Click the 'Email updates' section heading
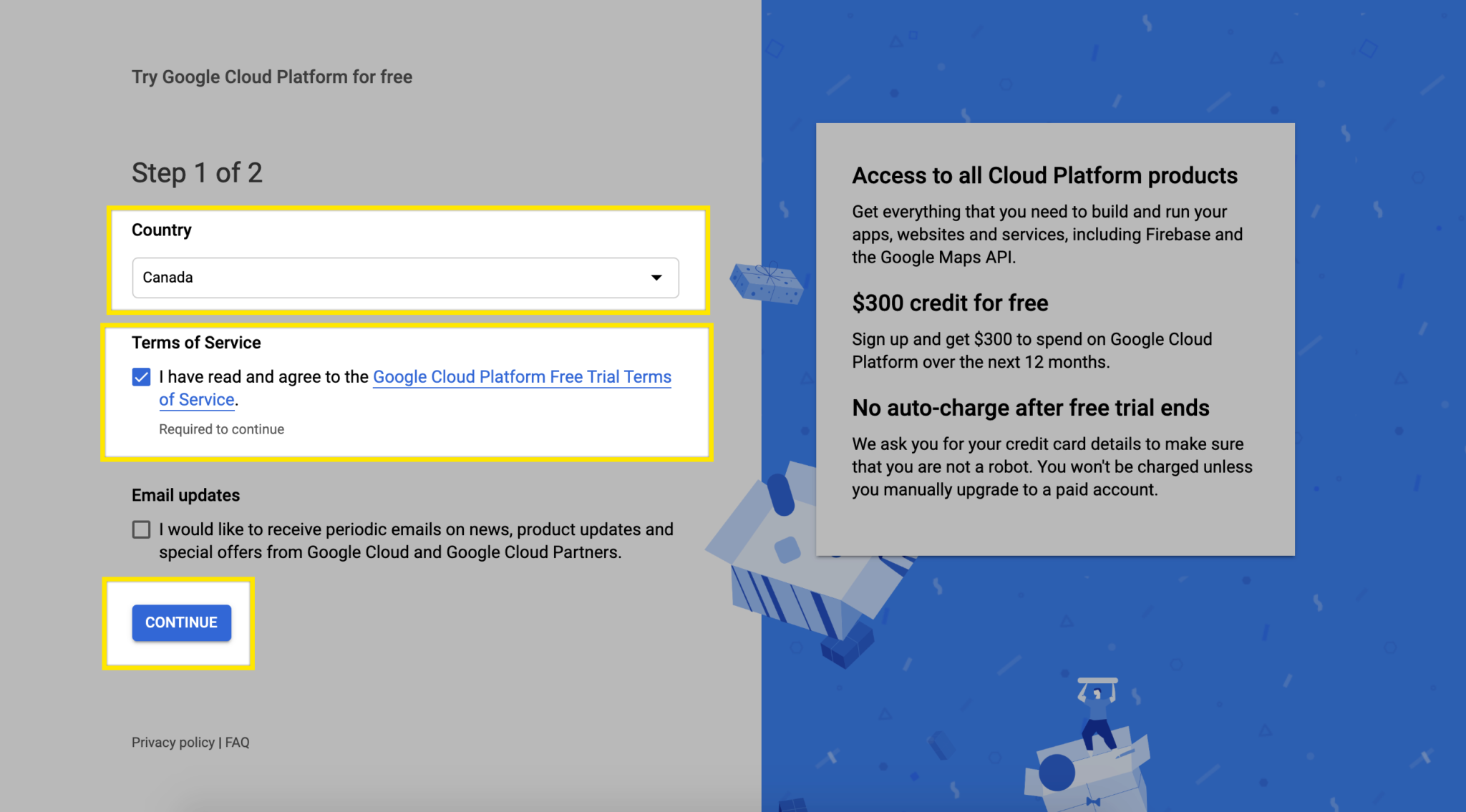1466x812 pixels. tap(185, 495)
